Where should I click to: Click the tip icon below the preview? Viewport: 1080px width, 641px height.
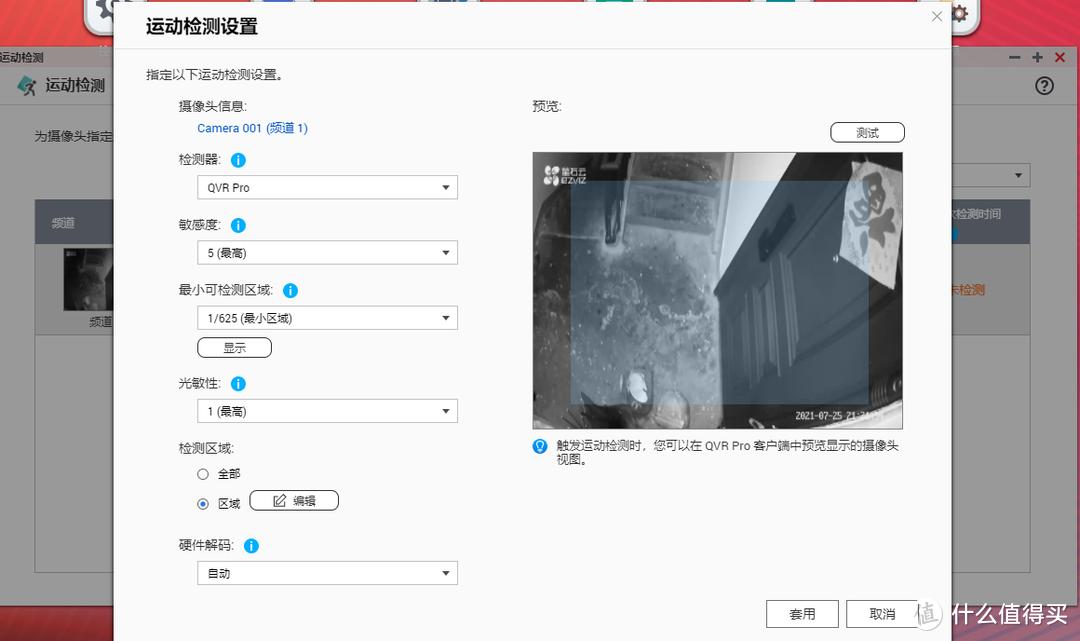(539, 446)
